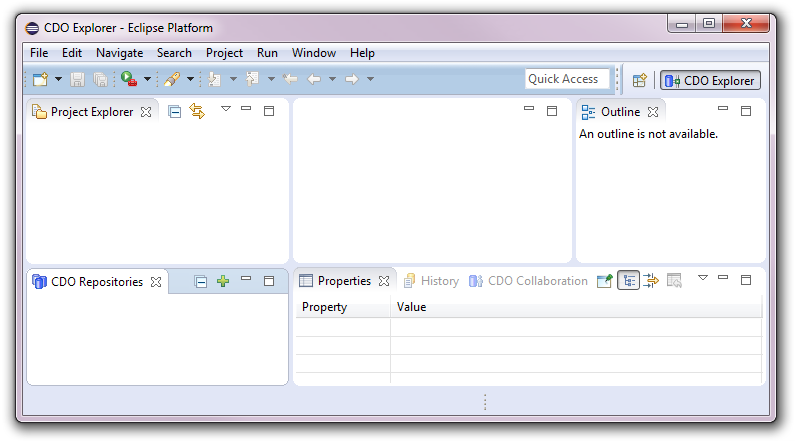Viewport: 797px width, 441px height.
Task: Open Properties panel View Menu triangle
Action: pyautogui.click(x=702, y=278)
